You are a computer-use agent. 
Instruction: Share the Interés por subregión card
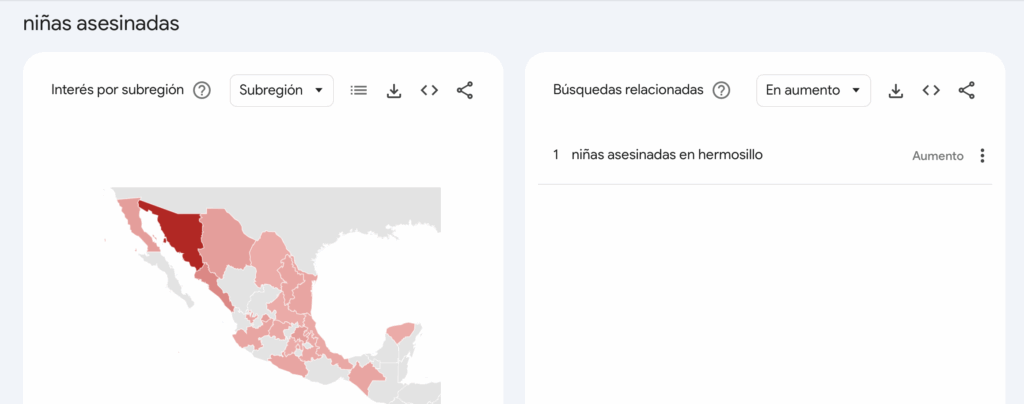[465, 90]
